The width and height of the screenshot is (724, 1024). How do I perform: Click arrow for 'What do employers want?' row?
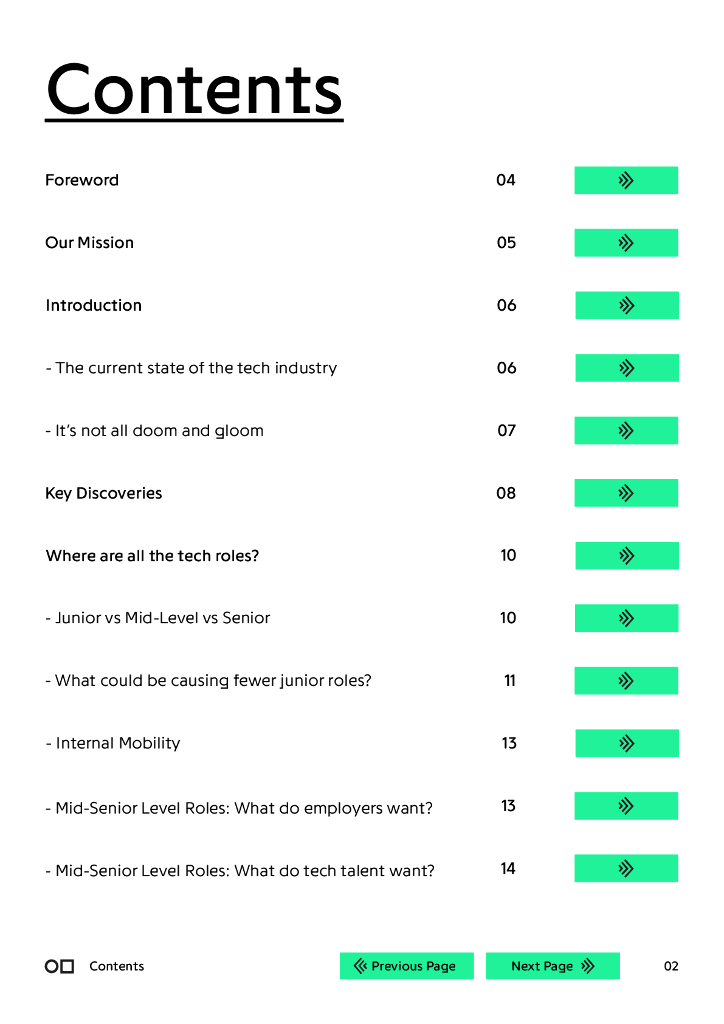(626, 806)
